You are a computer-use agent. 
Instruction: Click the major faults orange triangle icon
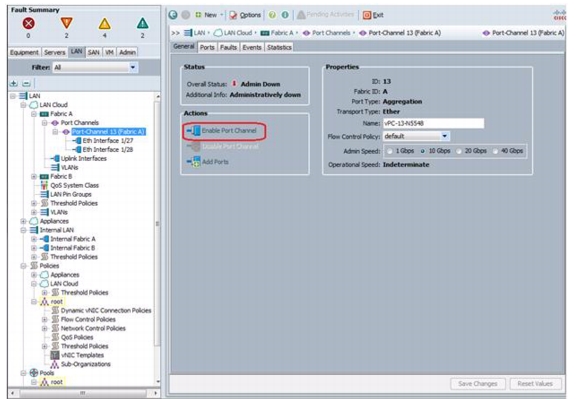(x=66, y=23)
